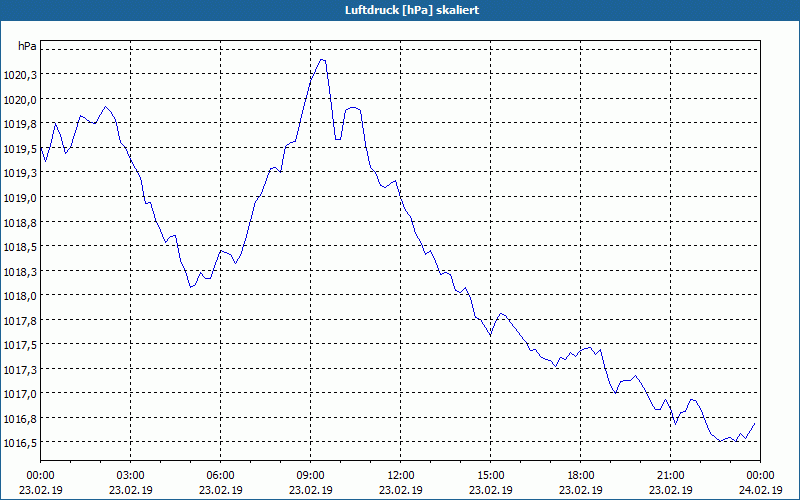Click the 1018,3 pressure label
The image size is (800, 500).
[x=20, y=272]
